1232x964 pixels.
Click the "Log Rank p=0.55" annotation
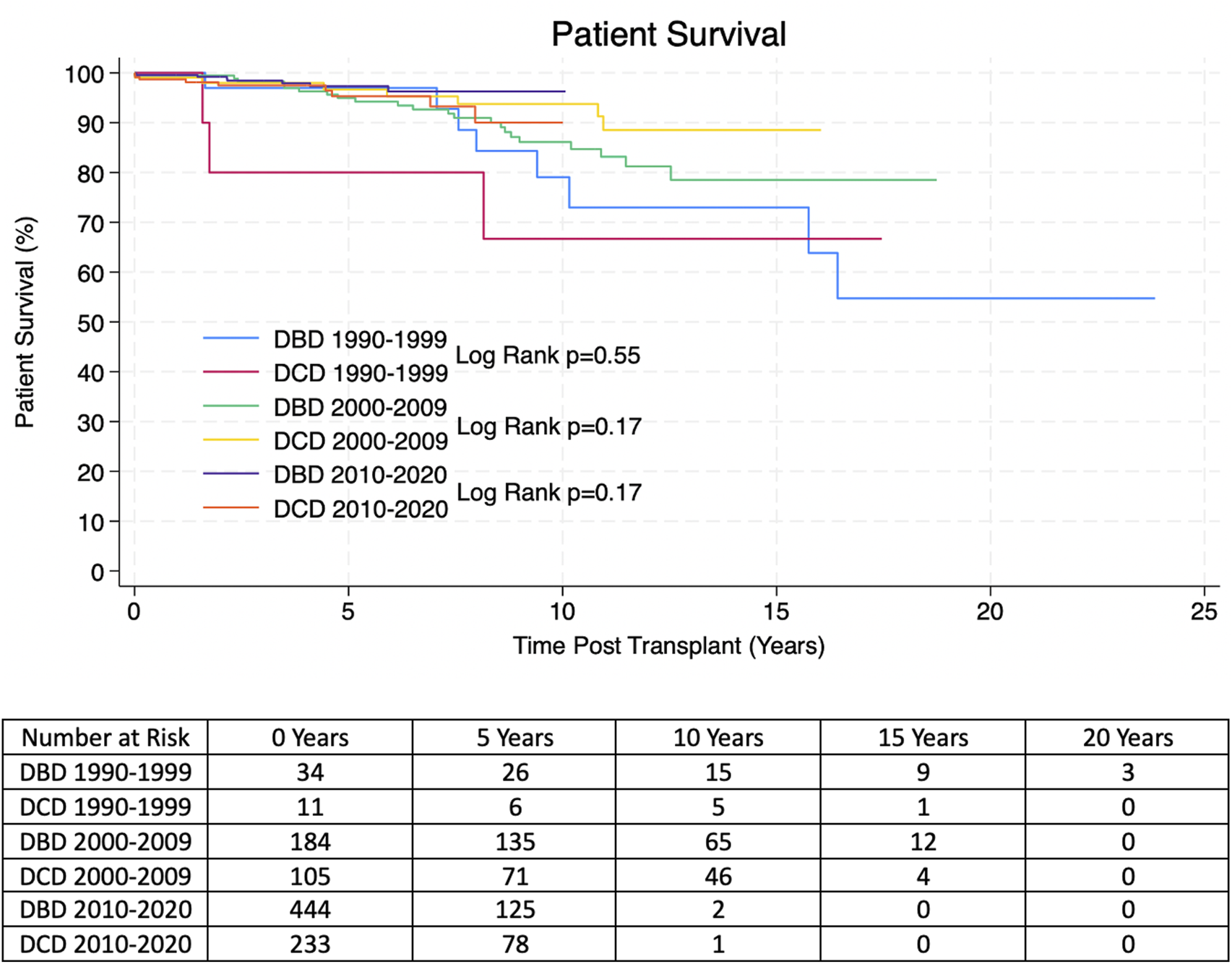[x=548, y=356]
